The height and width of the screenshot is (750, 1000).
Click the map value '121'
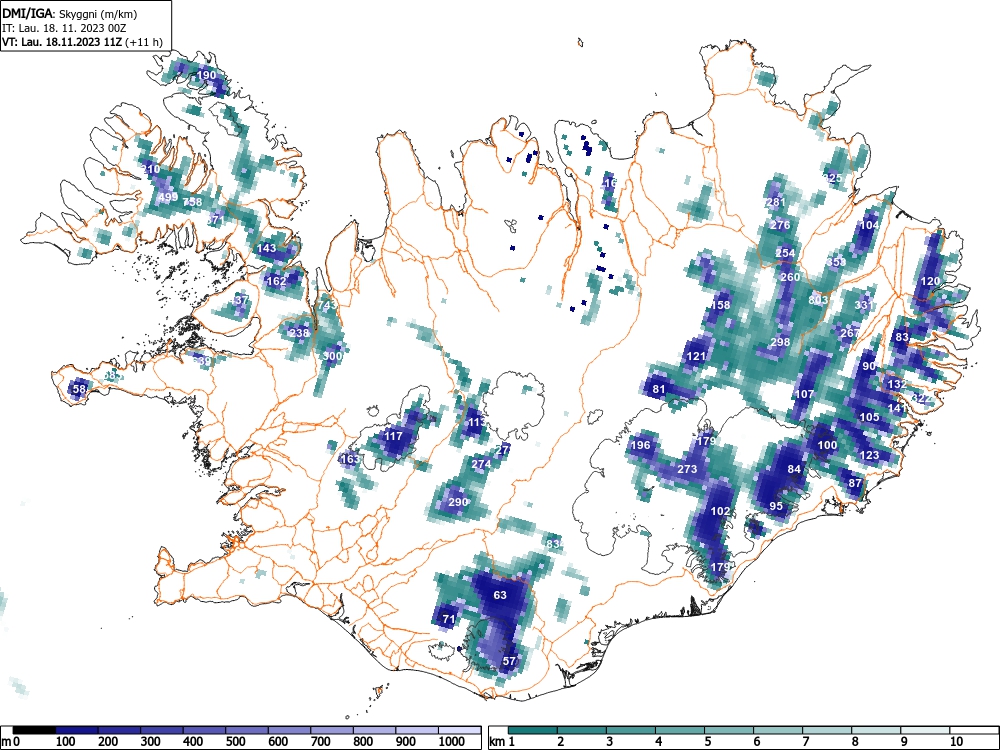click(696, 356)
